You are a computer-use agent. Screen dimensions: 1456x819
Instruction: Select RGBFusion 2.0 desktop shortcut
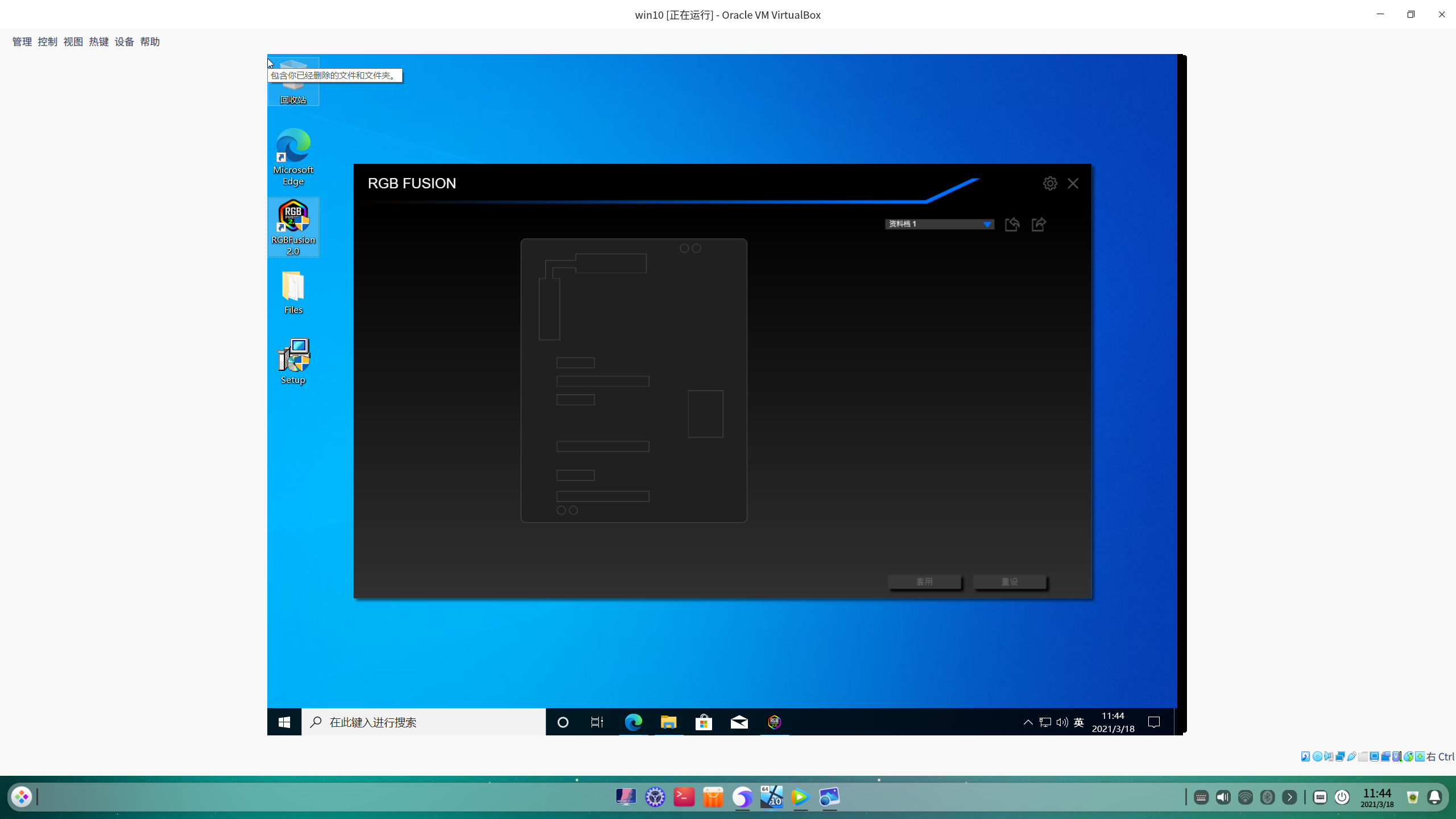pyautogui.click(x=293, y=226)
